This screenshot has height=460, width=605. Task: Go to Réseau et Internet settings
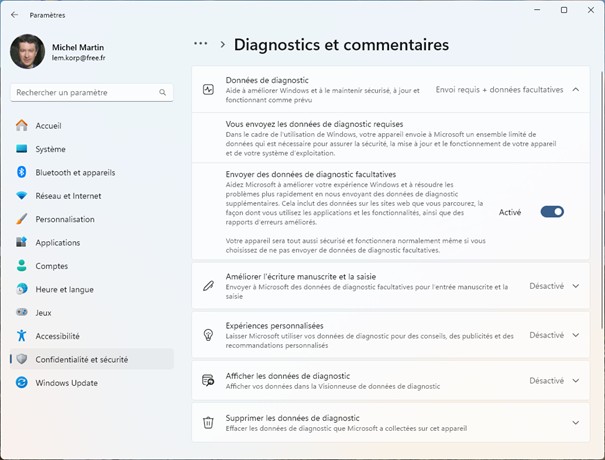[x=68, y=196]
